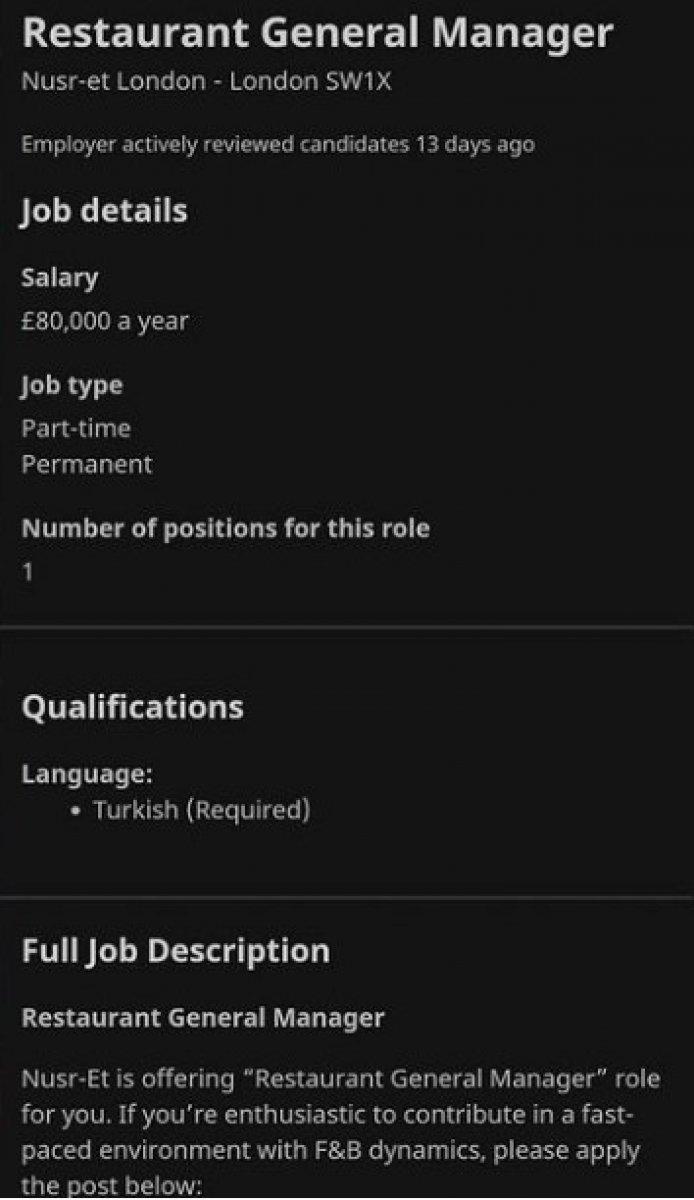Click the Qualifications section heading
The height and width of the screenshot is (1200, 694).
tap(132, 707)
